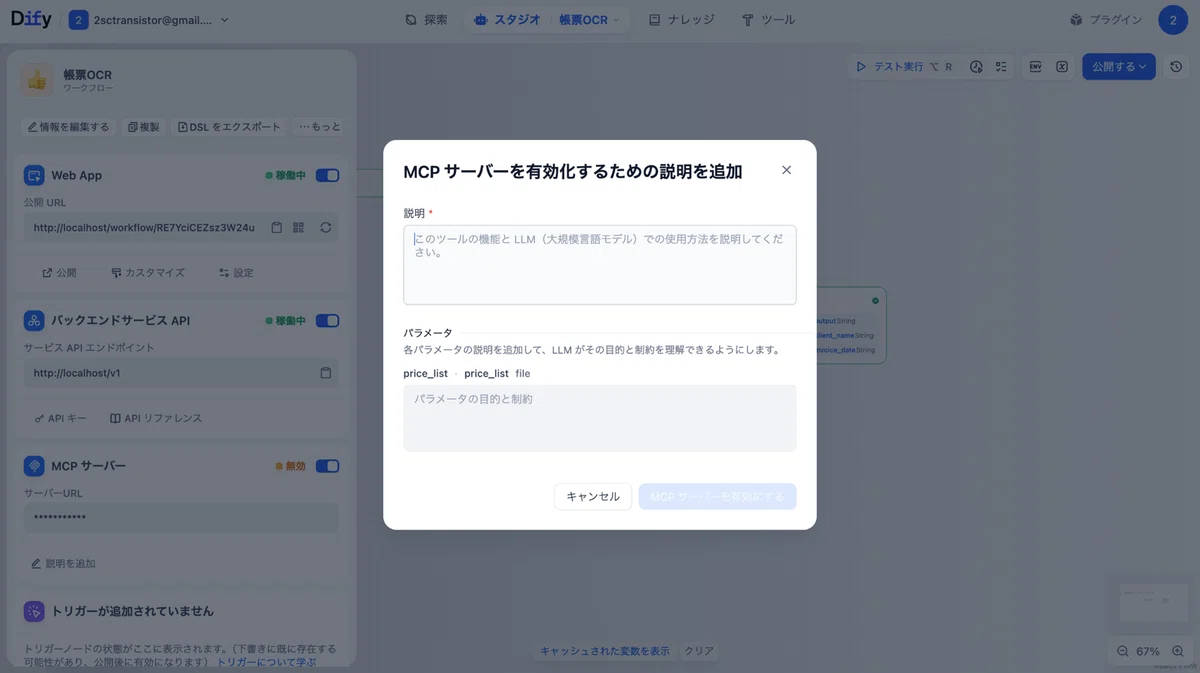The height and width of the screenshot is (673, 1200).
Task: Open API リファレンス link
Action: [x=156, y=418]
